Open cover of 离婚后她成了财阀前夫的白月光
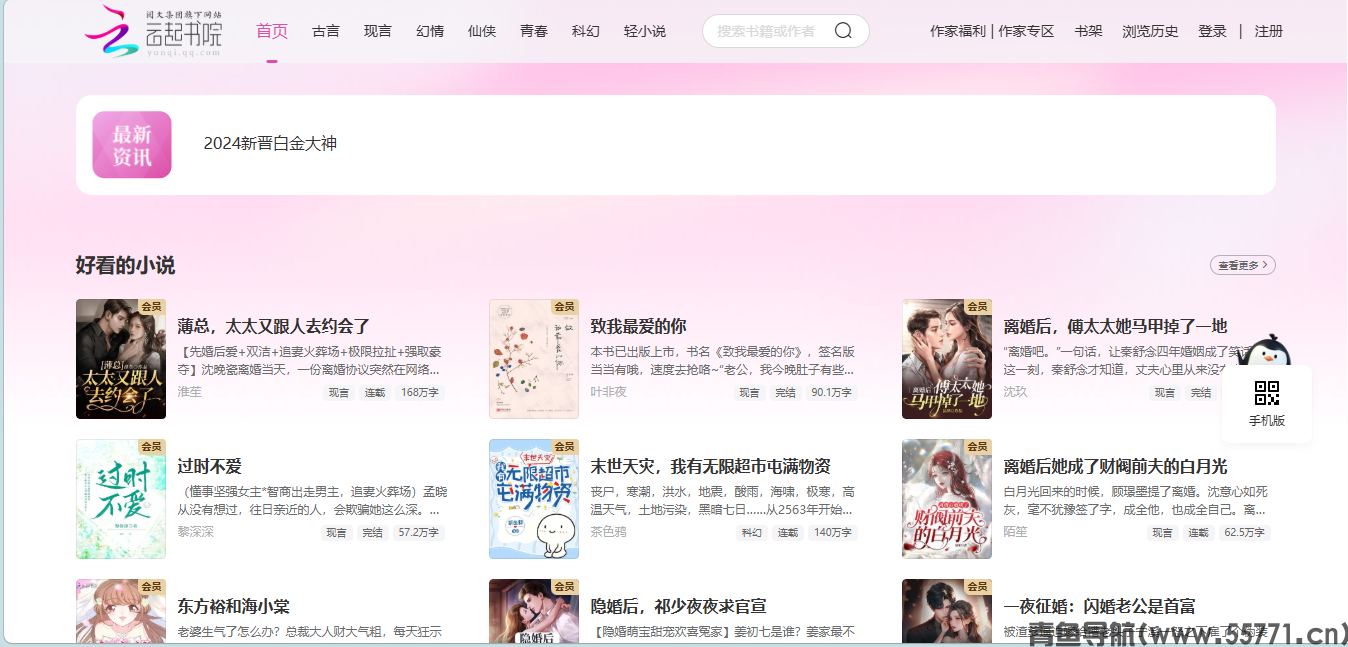The height and width of the screenshot is (647, 1348). click(947, 499)
